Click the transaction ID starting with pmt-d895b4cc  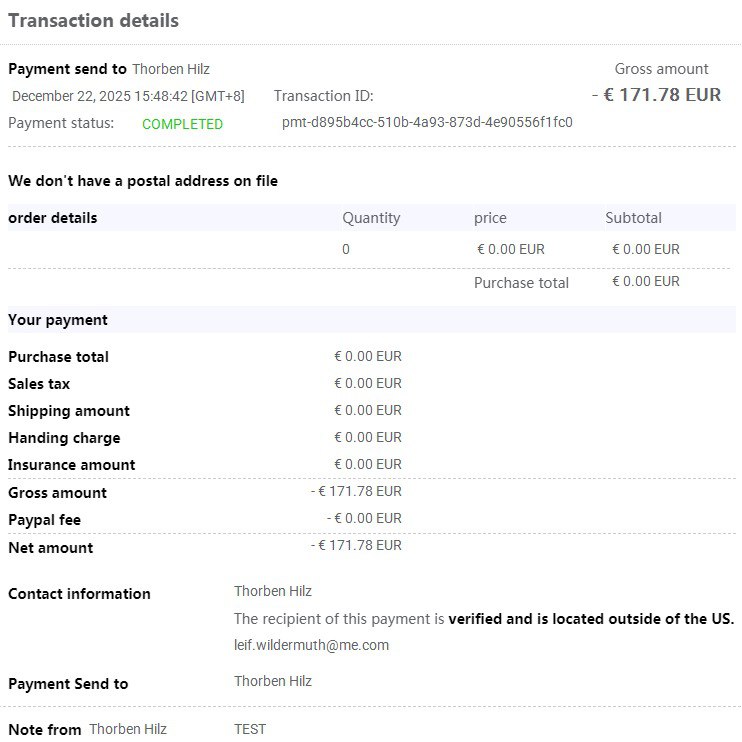click(427, 122)
